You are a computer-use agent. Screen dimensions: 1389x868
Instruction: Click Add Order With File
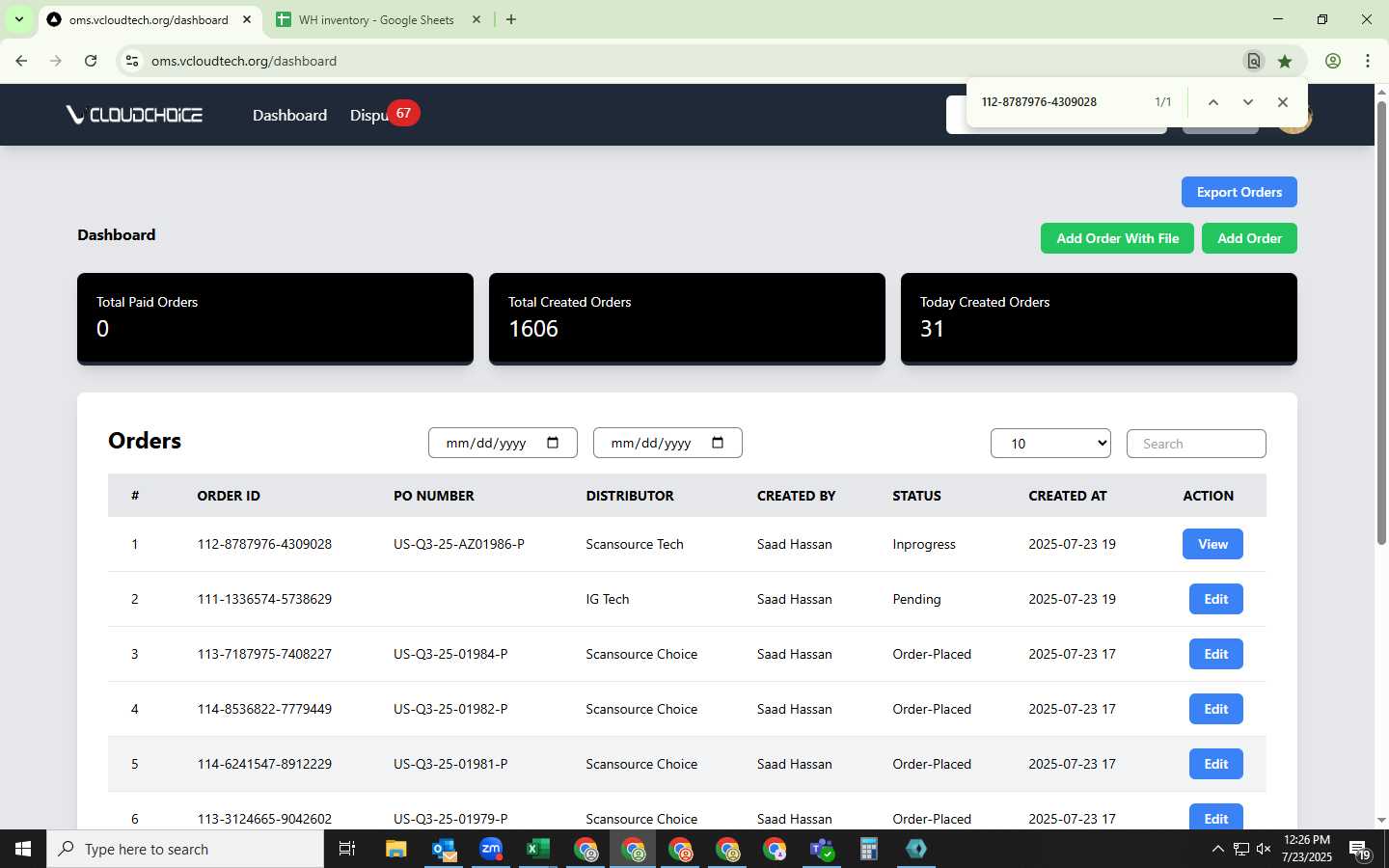pyautogui.click(x=1117, y=238)
